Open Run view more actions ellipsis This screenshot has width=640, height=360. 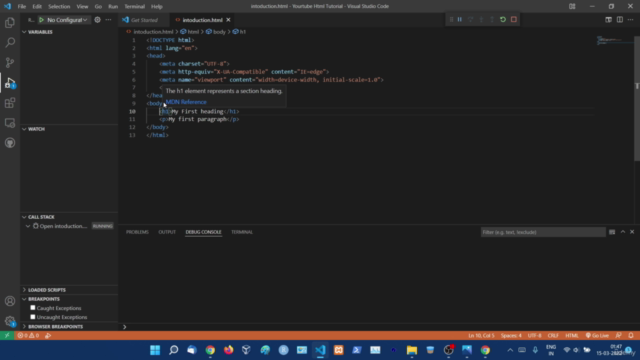click(108, 20)
